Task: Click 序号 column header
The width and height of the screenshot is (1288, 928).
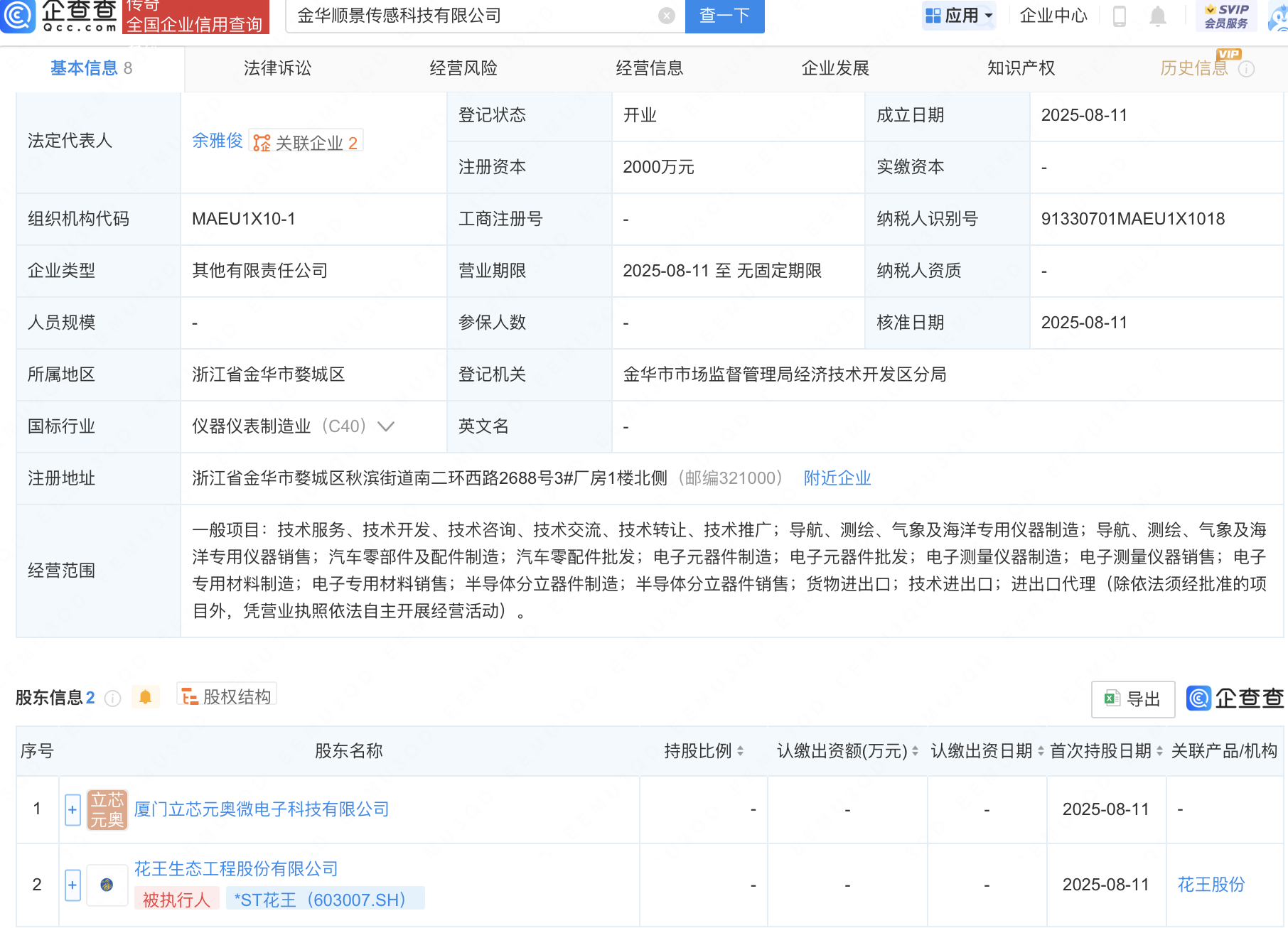Action: [x=37, y=751]
